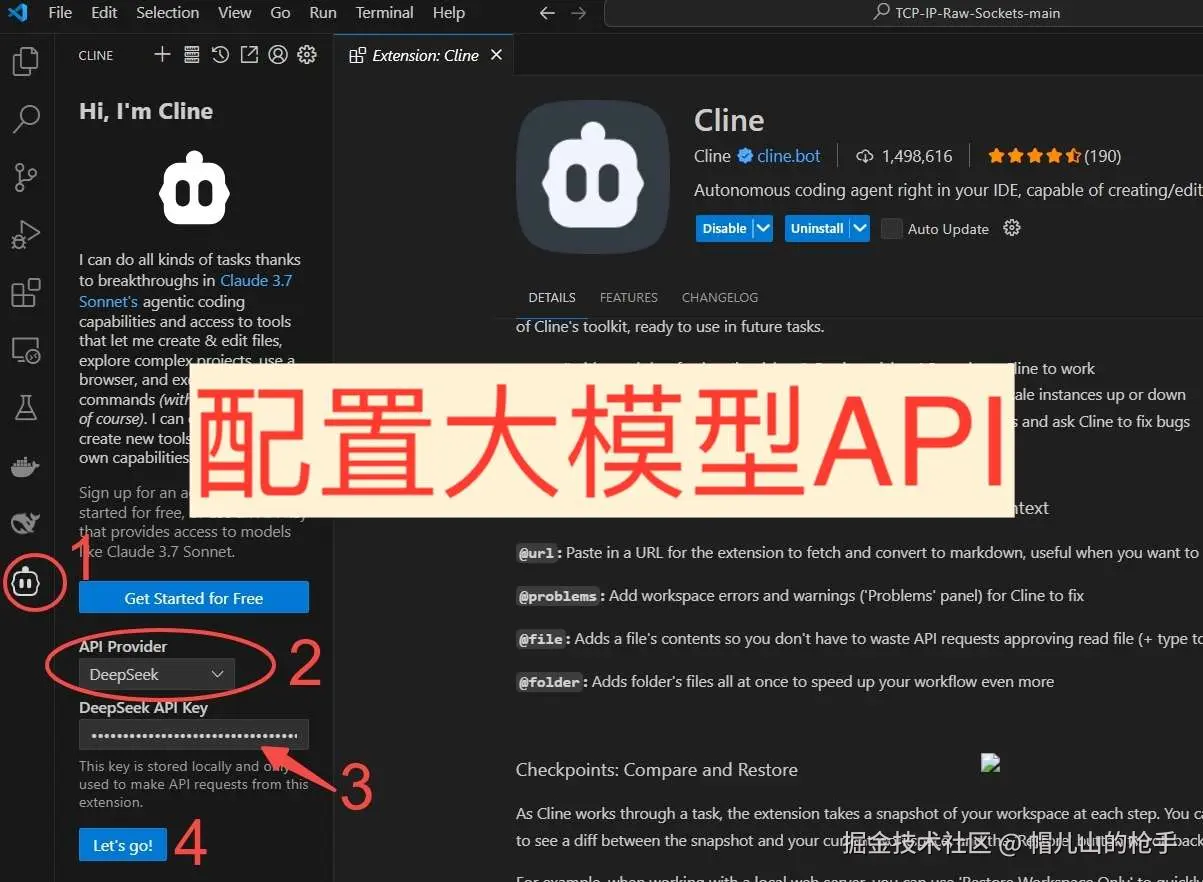Toggle the Auto Update checkbox
This screenshot has width=1203, height=882.
891,228
